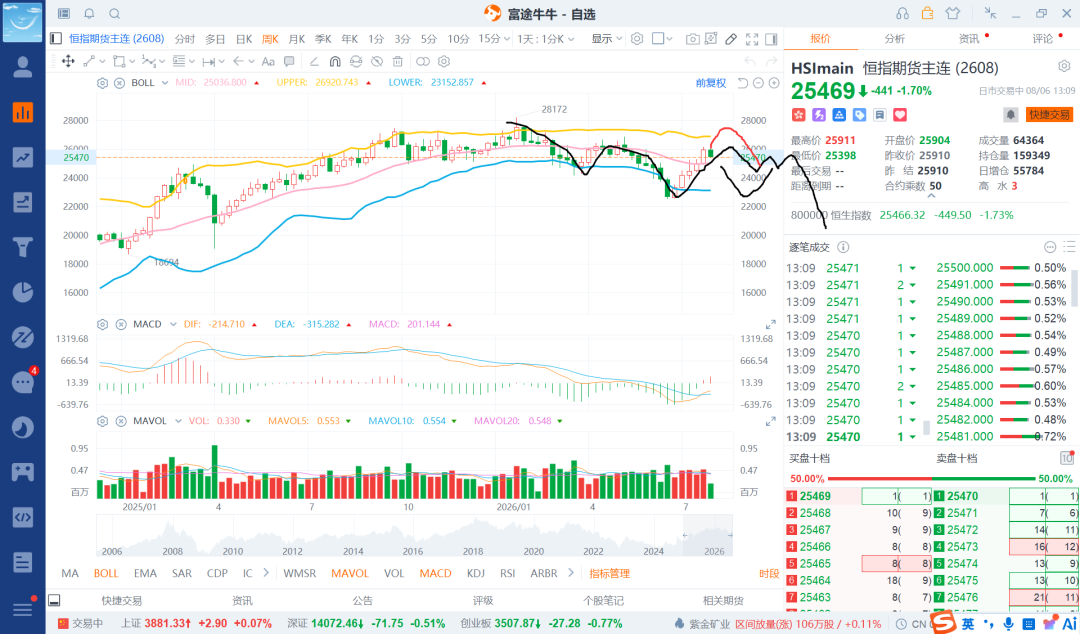
Task: Click the mini historical timeline range selector
Action: 707,535
